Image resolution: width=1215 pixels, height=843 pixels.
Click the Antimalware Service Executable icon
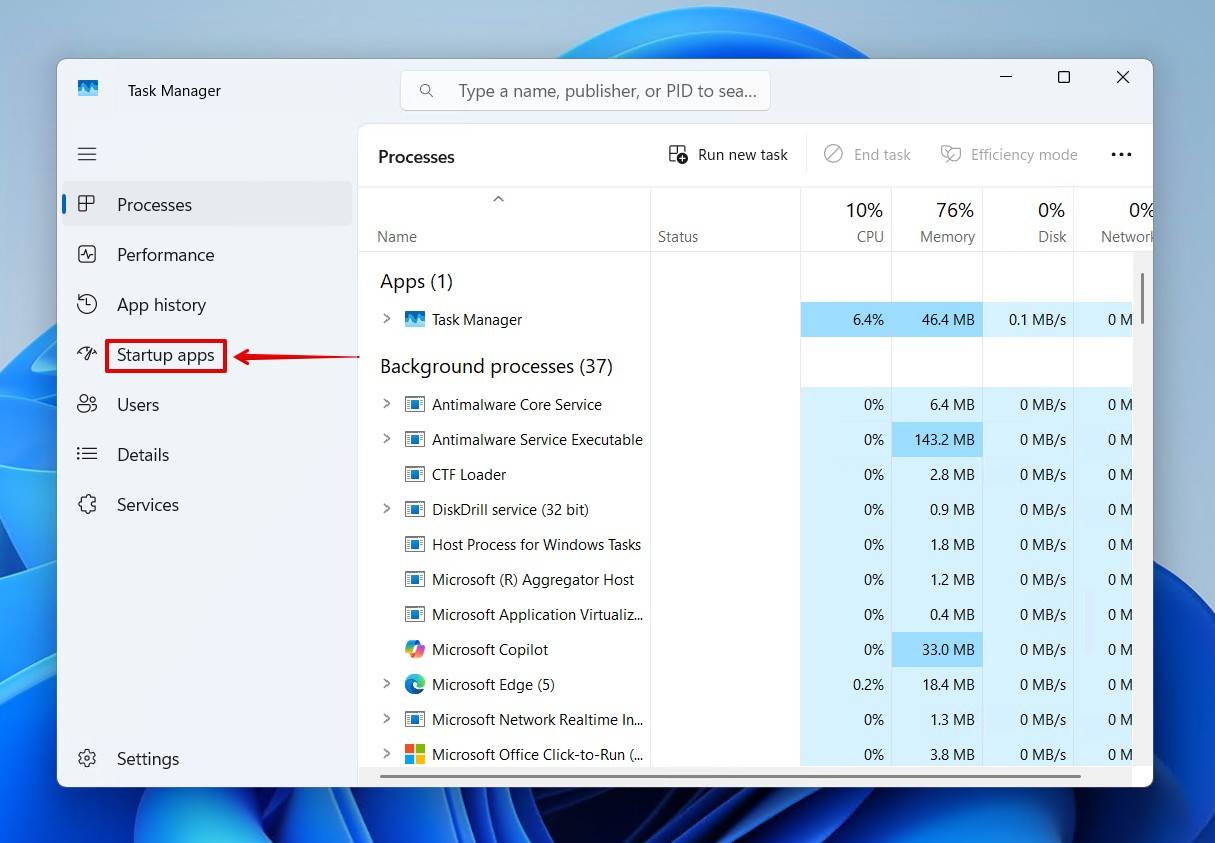tap(415, 439)
